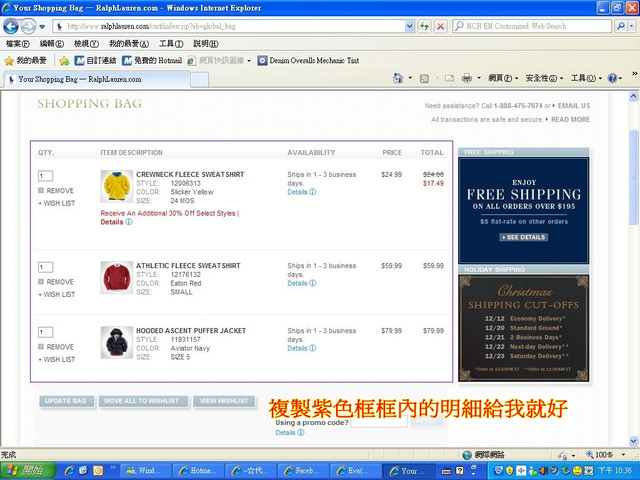640x480 pixels.
Task: Click the page scrollbar up arrow
Action: click(x=633, y=97)
